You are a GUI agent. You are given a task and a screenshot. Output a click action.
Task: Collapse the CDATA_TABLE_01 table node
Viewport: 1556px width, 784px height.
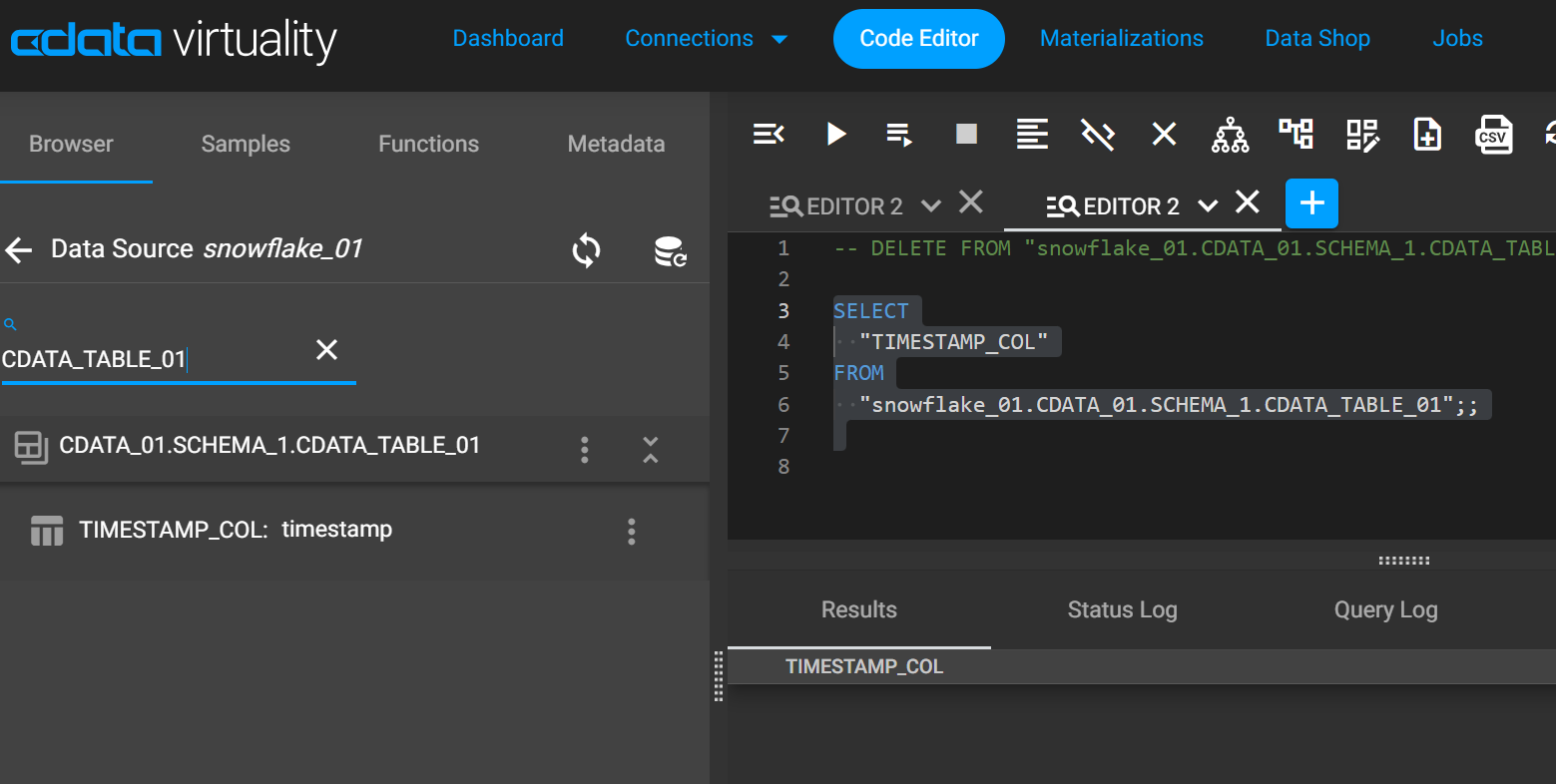(x=651, y=450)
